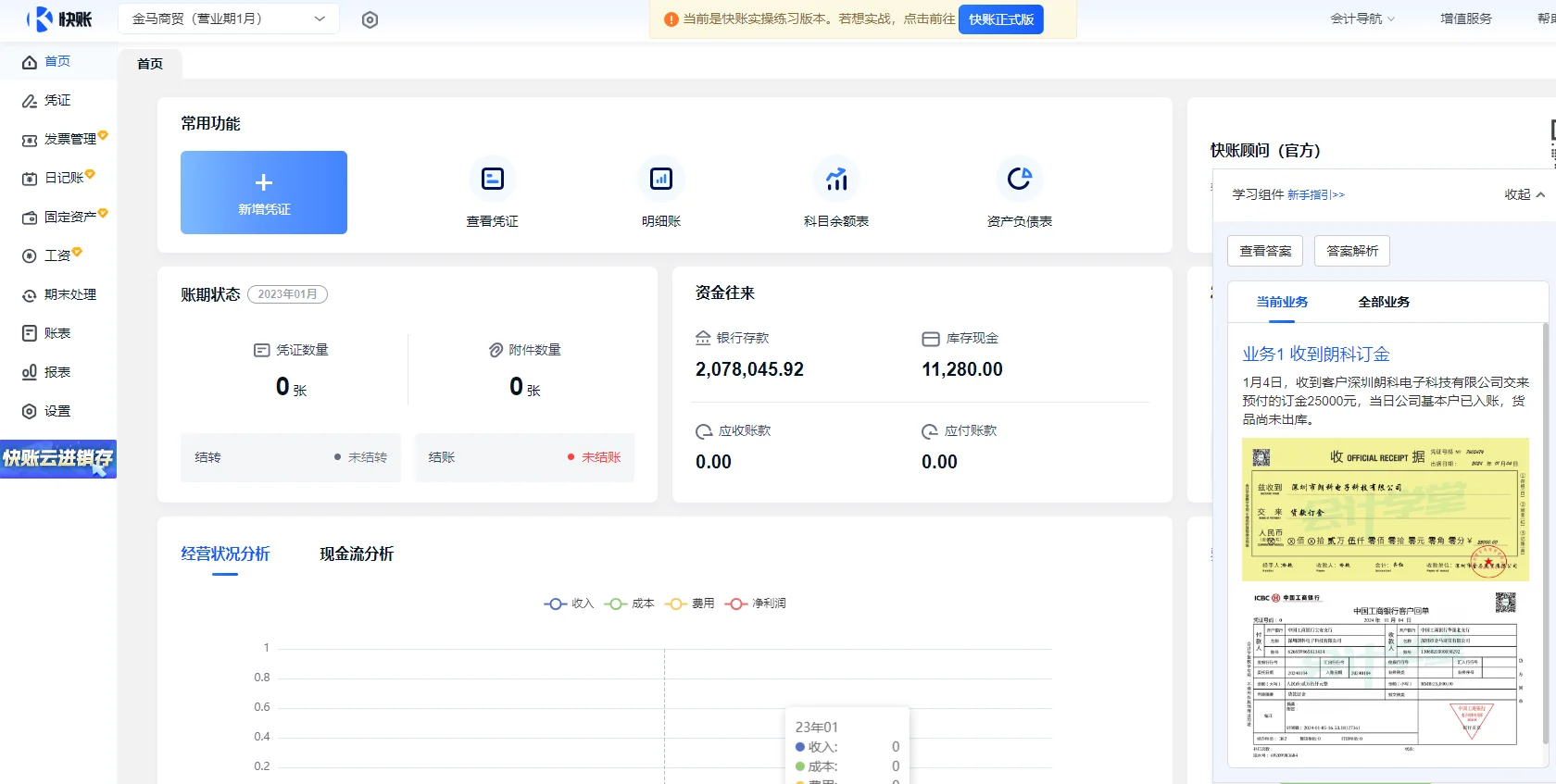Click the 2023年01月 period badge
Image resolution: width=1556 pixels, height=784 pixels.
(x=287, y=294)
